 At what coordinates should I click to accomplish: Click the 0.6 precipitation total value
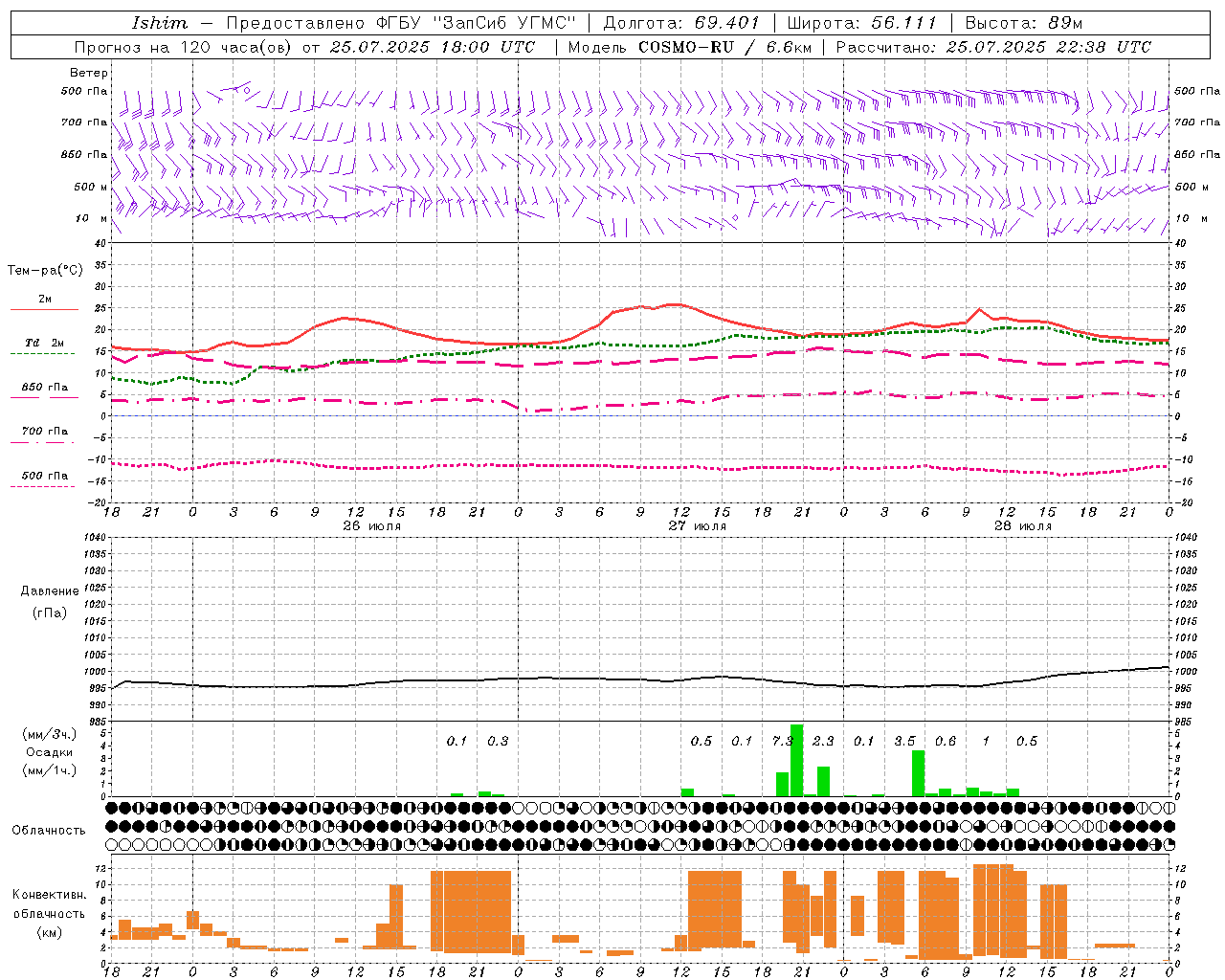tap(946, 741)
